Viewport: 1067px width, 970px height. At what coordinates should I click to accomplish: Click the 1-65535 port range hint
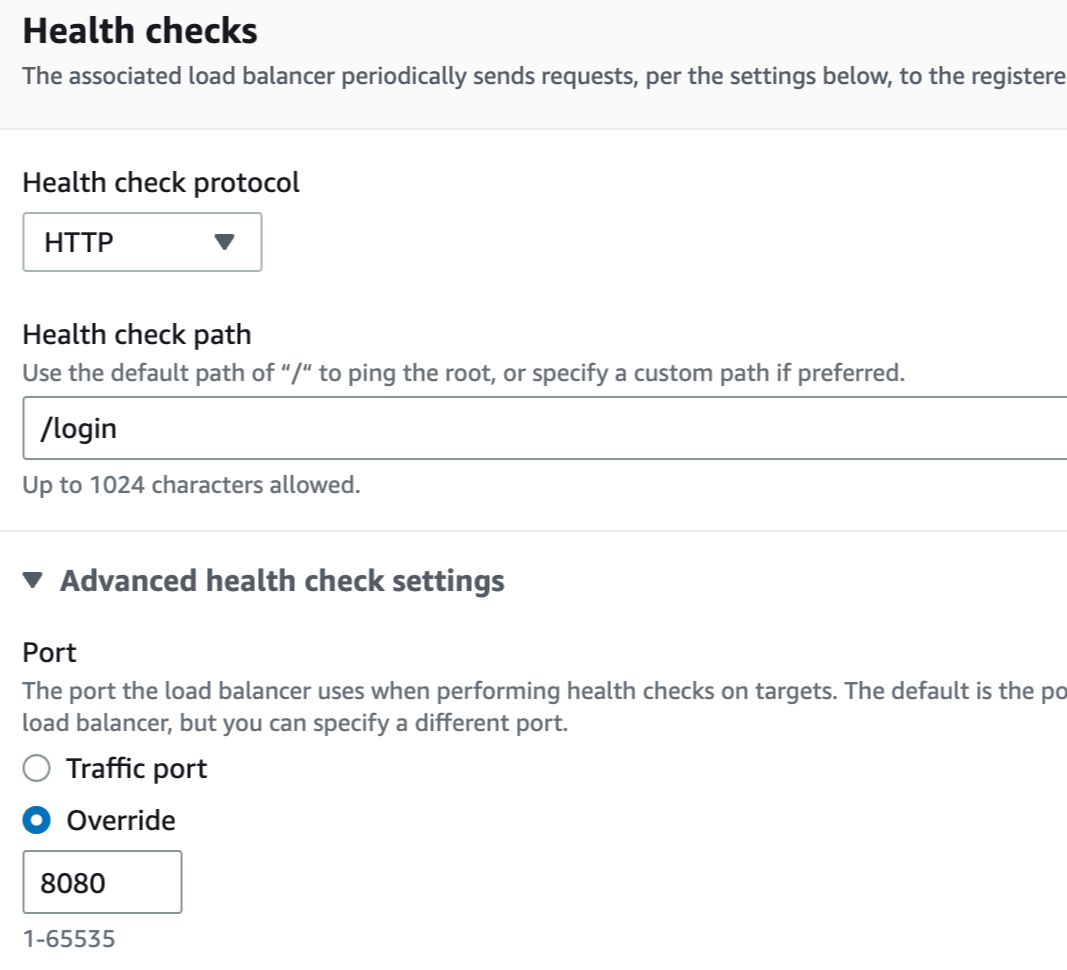(x=69, y=939)
